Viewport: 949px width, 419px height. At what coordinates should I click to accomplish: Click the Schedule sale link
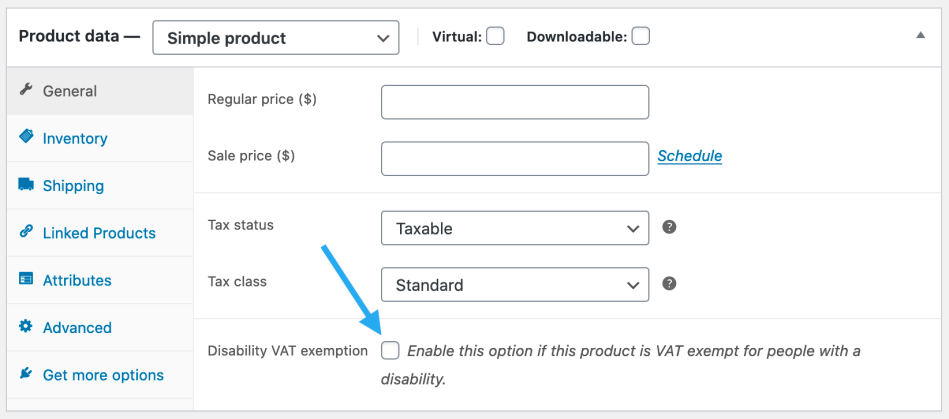pos(689,156)
